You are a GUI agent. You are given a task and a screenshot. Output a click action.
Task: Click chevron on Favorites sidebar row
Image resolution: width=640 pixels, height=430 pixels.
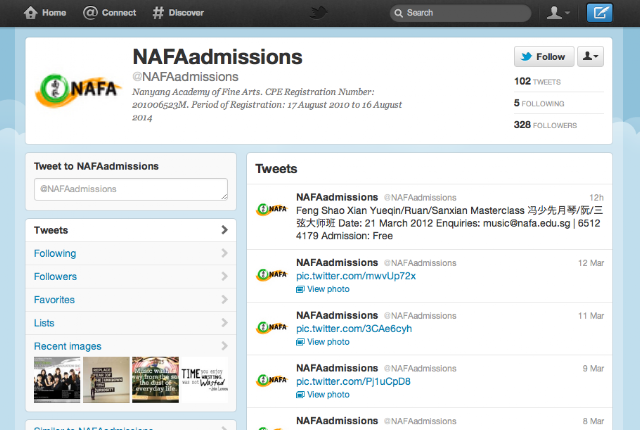(x=224, y=299)
